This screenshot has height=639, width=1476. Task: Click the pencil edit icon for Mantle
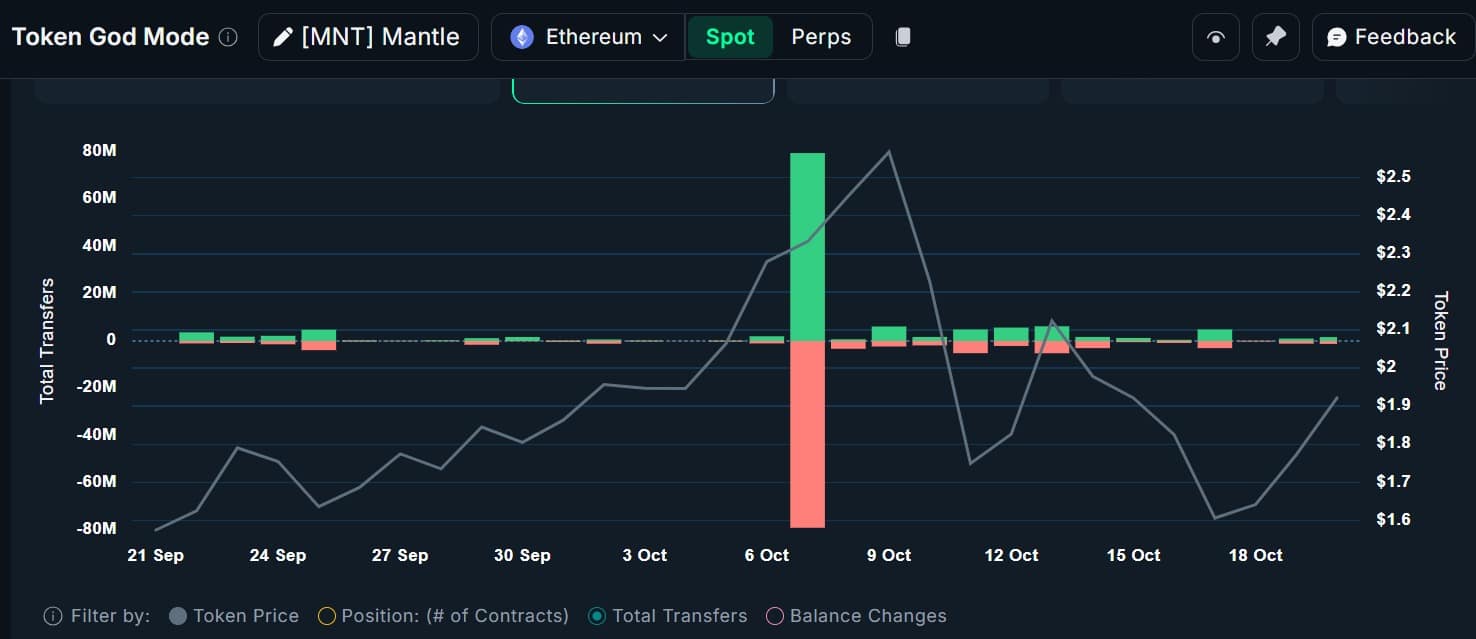click(x=283, y=37)
